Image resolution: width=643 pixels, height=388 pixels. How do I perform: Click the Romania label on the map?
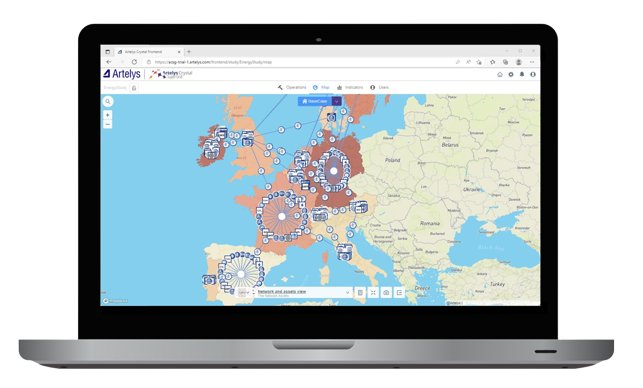[430, 224]
